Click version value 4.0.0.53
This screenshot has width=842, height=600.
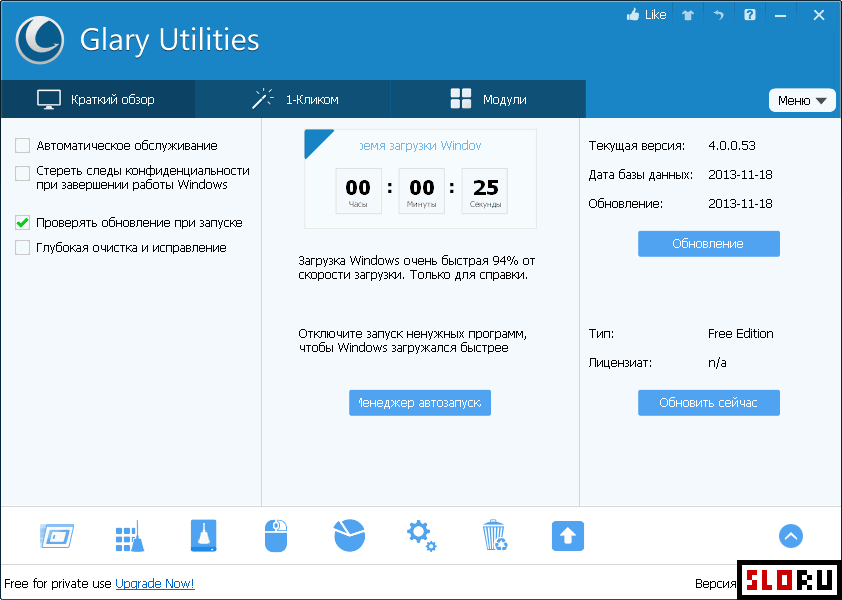732,146
